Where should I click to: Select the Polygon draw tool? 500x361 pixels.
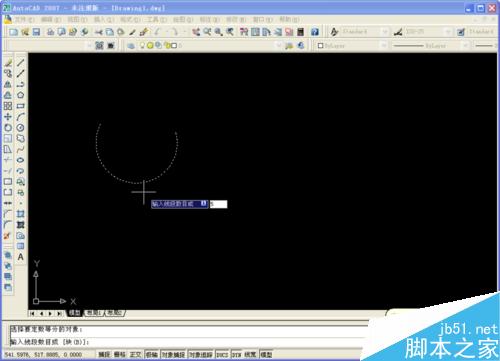21,95
